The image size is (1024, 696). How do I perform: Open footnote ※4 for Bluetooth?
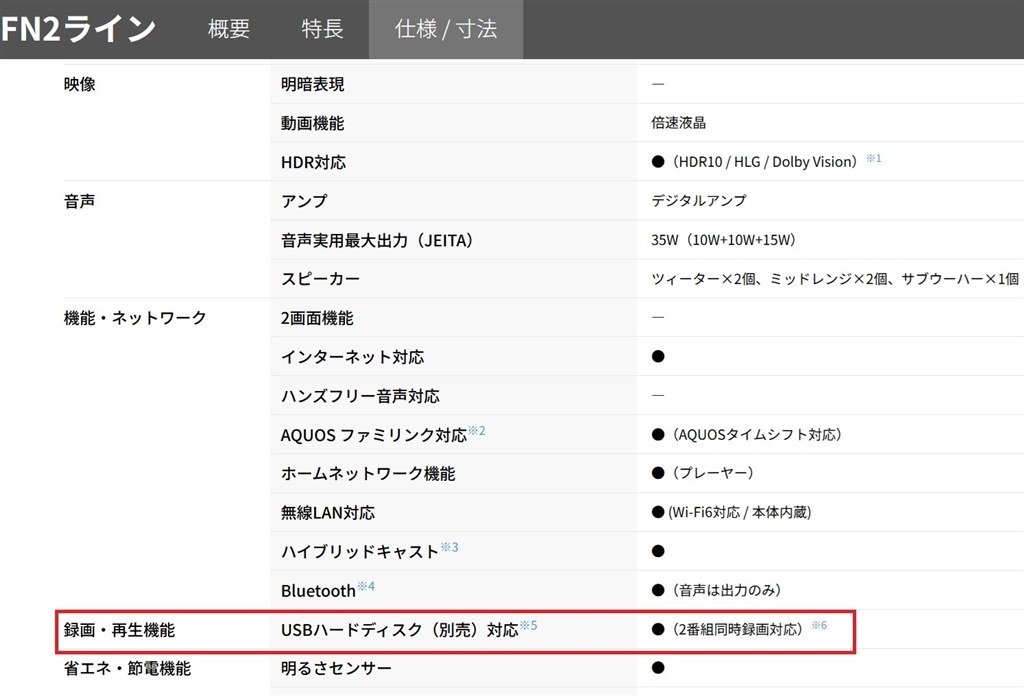click(x=365, y=584)
